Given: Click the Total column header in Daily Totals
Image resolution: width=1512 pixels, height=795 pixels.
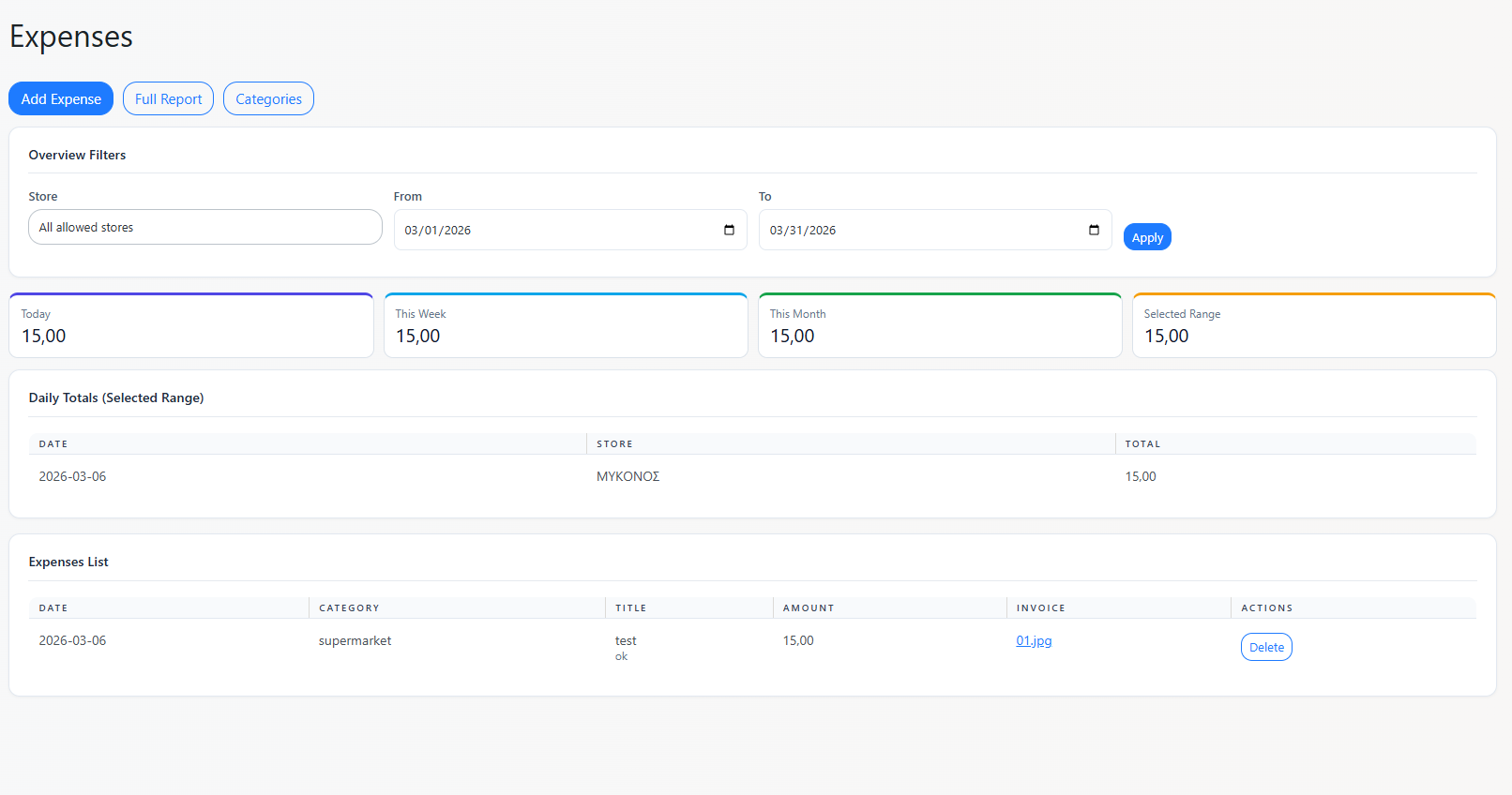Looking at the screenshot, I should tap(1142, 444).
